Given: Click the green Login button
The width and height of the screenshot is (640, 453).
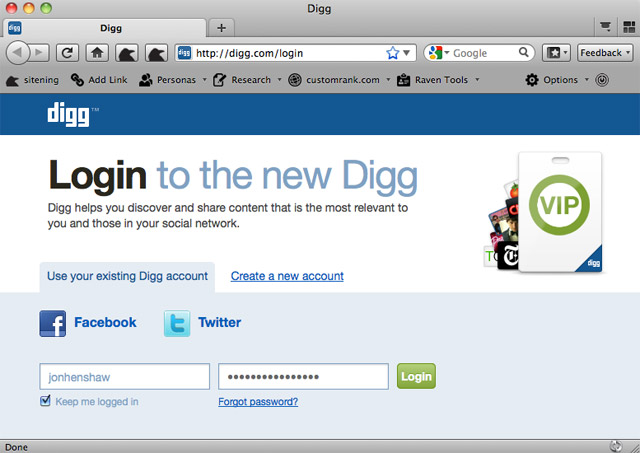Looking at the screenshot, I should pos(416,376).
